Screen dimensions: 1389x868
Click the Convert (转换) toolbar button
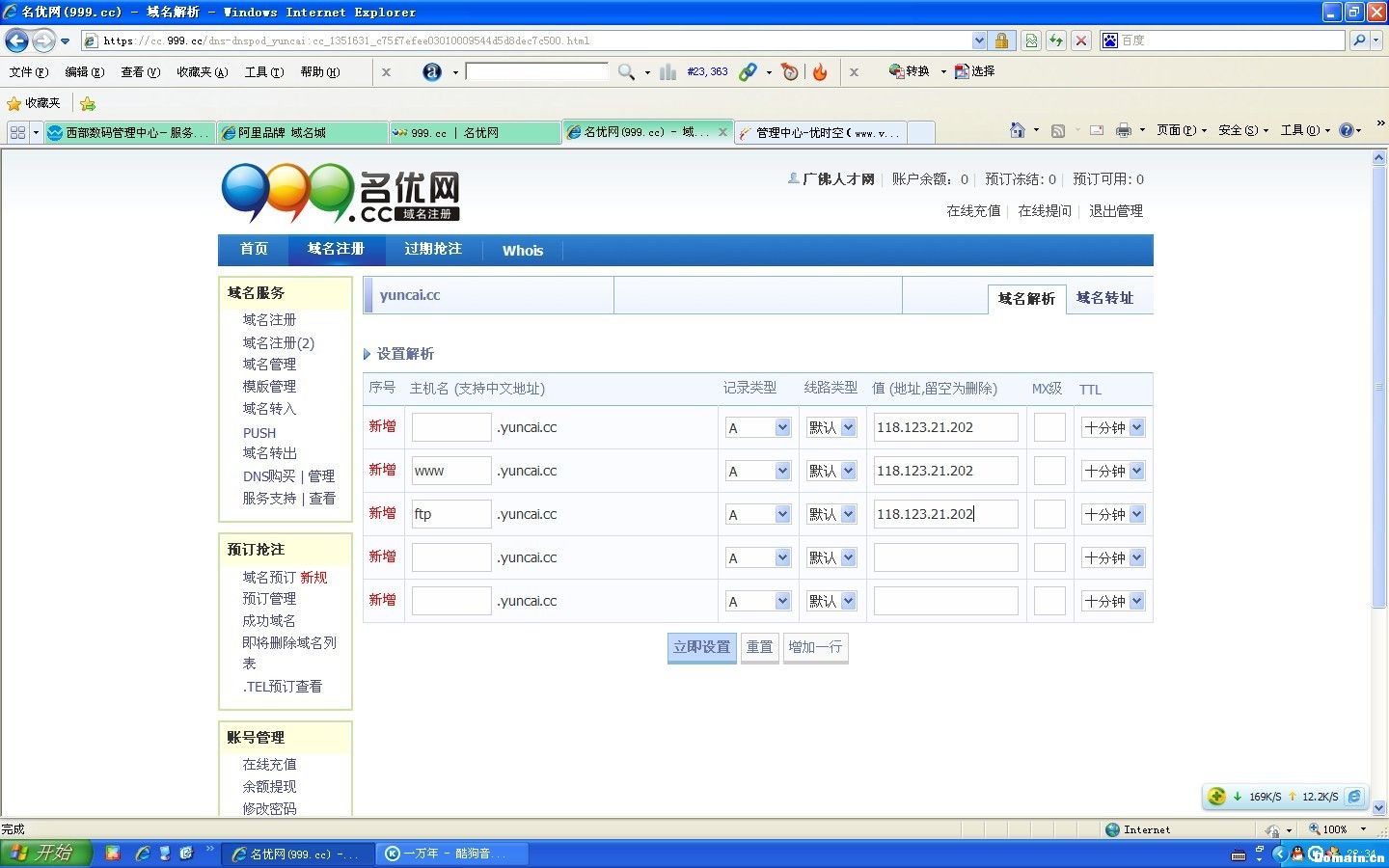909,71
